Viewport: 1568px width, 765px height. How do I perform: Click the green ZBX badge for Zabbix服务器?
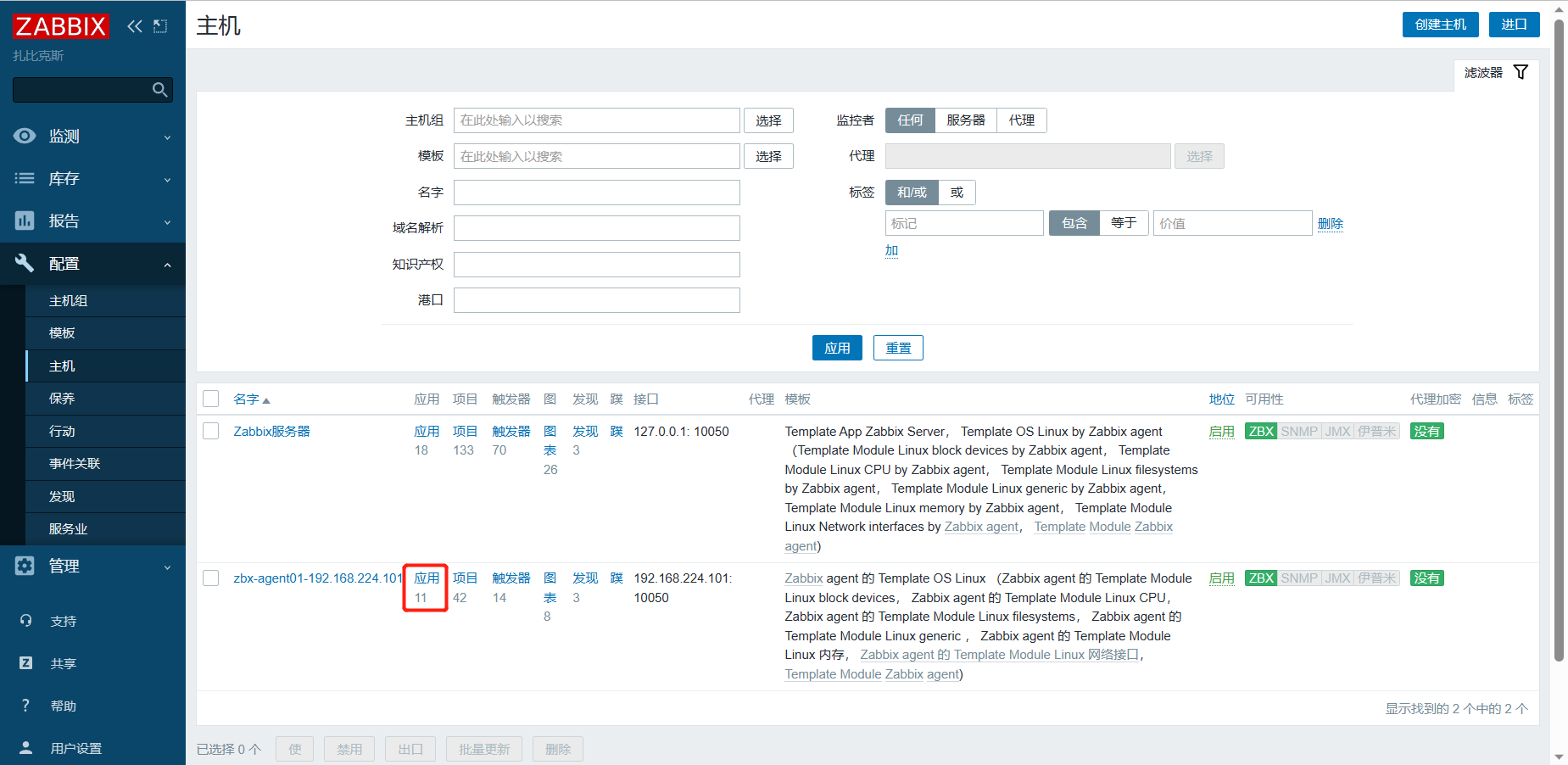[x=1261, y=431]
